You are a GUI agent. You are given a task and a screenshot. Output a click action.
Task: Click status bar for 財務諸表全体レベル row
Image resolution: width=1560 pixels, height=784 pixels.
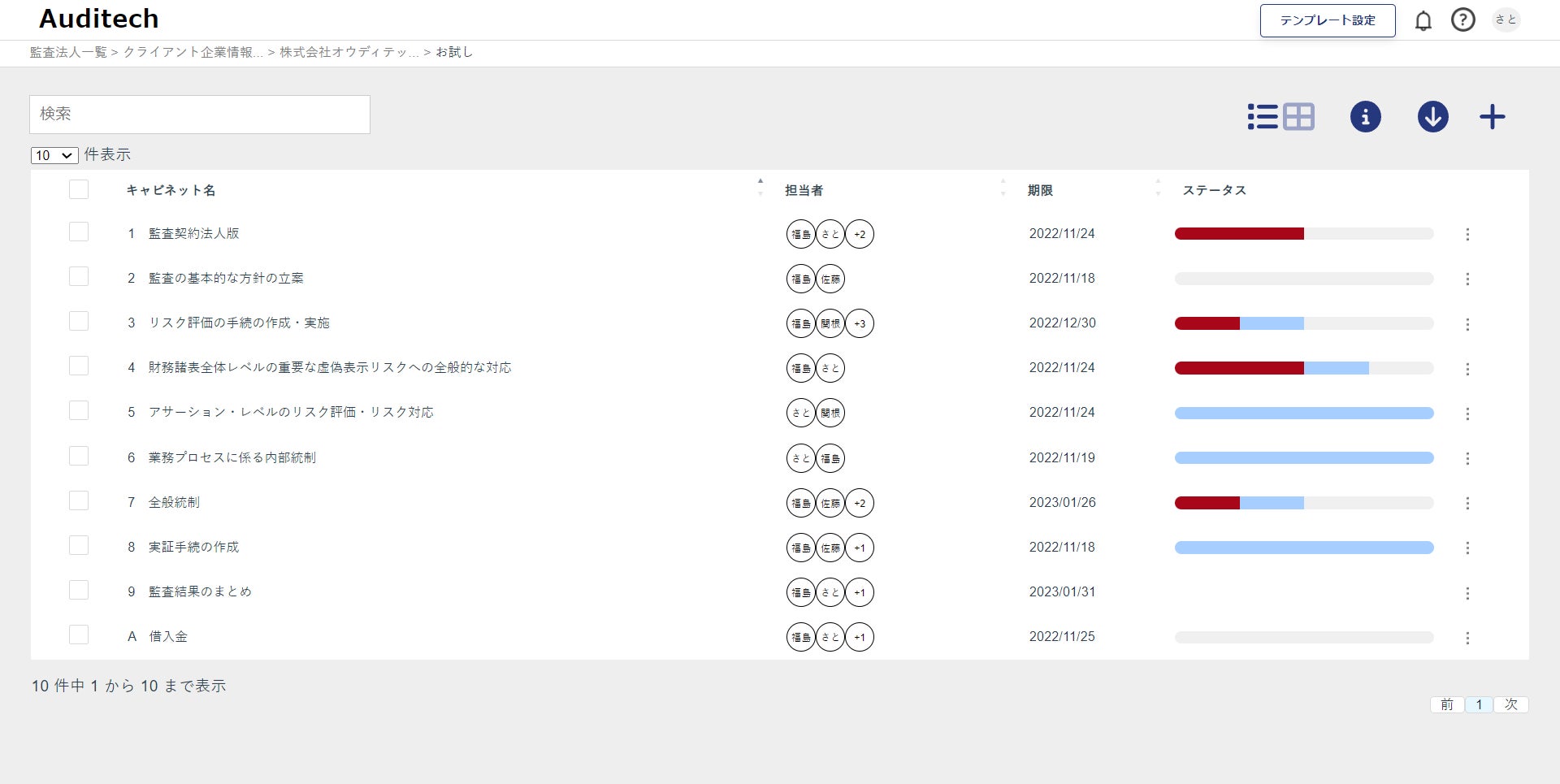[1304, 369]
